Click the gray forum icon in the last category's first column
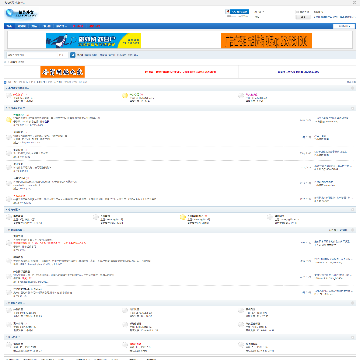 click(x=9, y=345)
